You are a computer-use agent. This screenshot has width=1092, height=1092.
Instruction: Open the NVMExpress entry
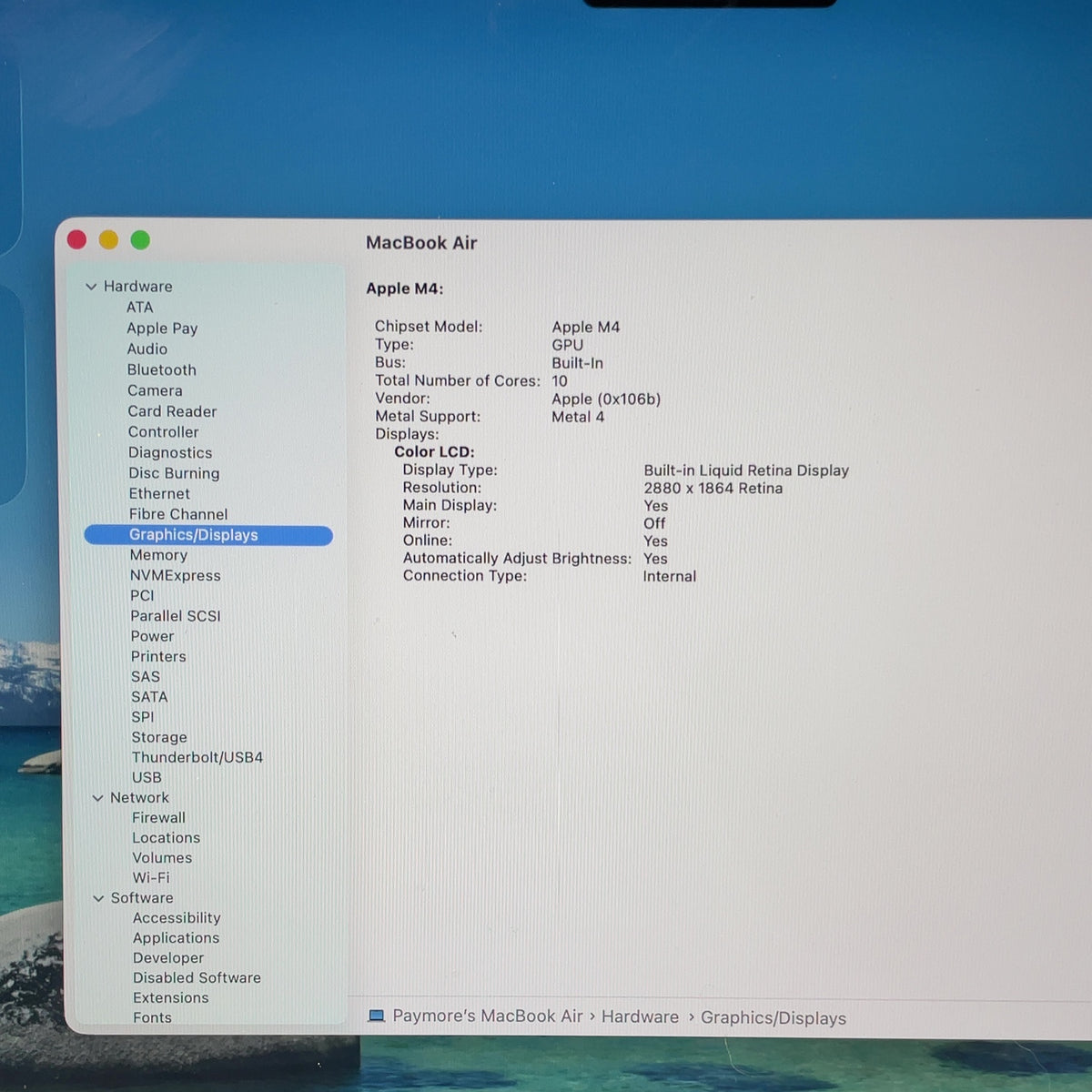(175, 576)
